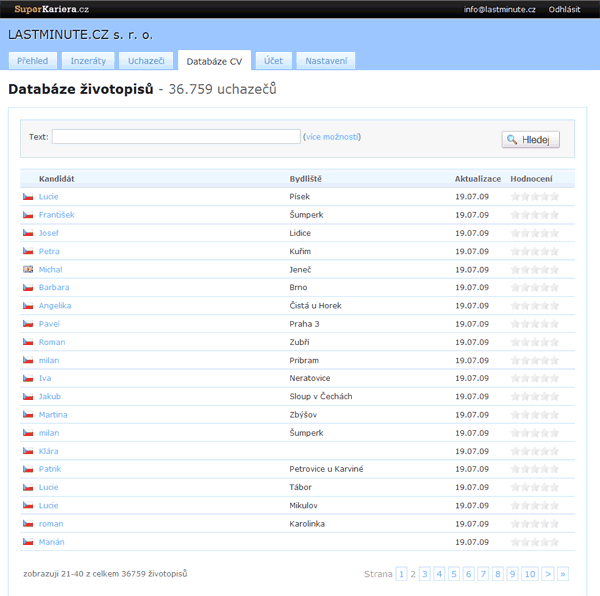Open candidate František's profile
600x596 pixels.
coord(57,215)
